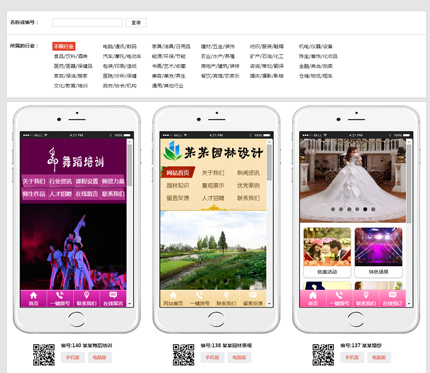Filter by 金融/典当/拍卖 industry
Screen dimensions: 430x373
pyautogui.click(x=316, y=66)
